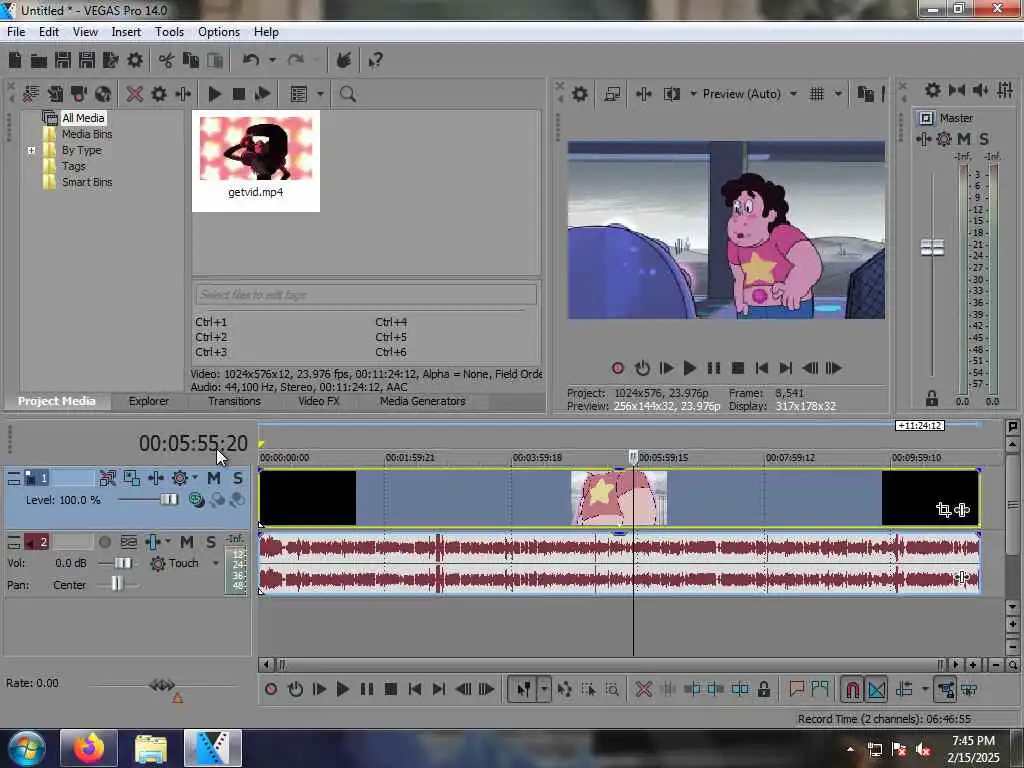This screenshot has width=1024, height=768.
Task: Select the Media Bins folder
Action: point(87,134)
